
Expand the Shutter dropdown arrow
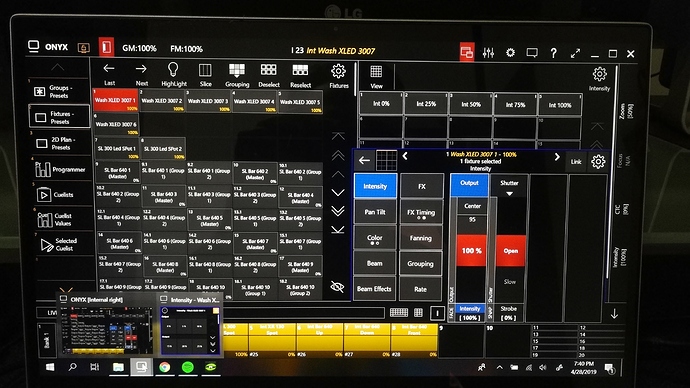pyautogui.click(x=510, y=194)
